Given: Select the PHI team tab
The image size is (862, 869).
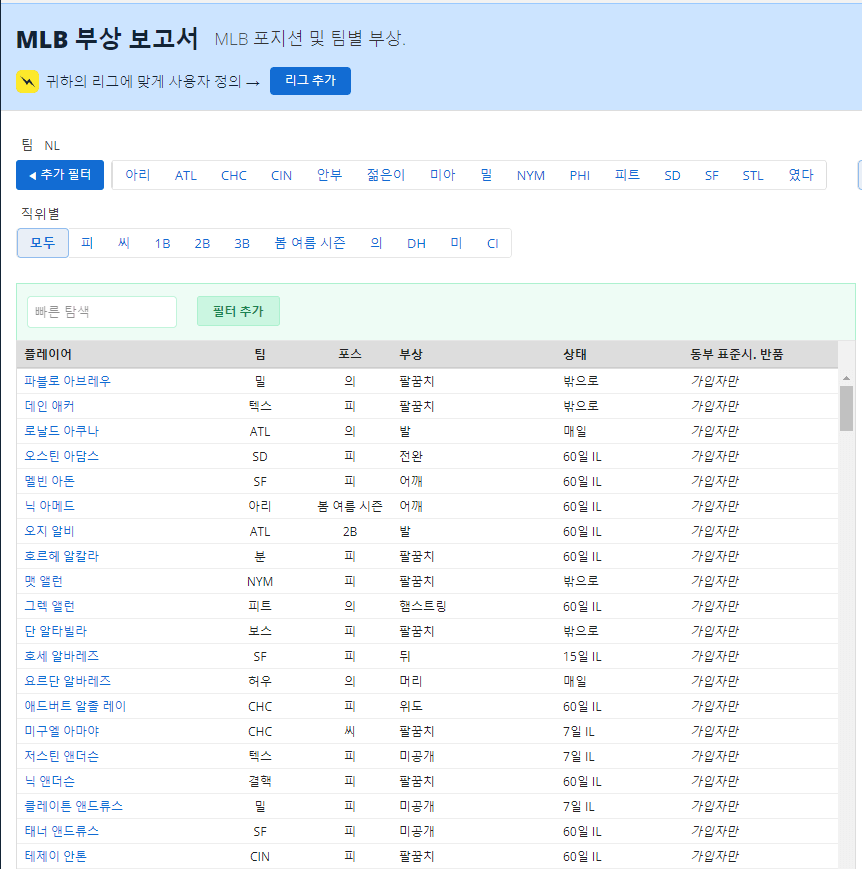Looking at the screenshot, I should (579, 175).
